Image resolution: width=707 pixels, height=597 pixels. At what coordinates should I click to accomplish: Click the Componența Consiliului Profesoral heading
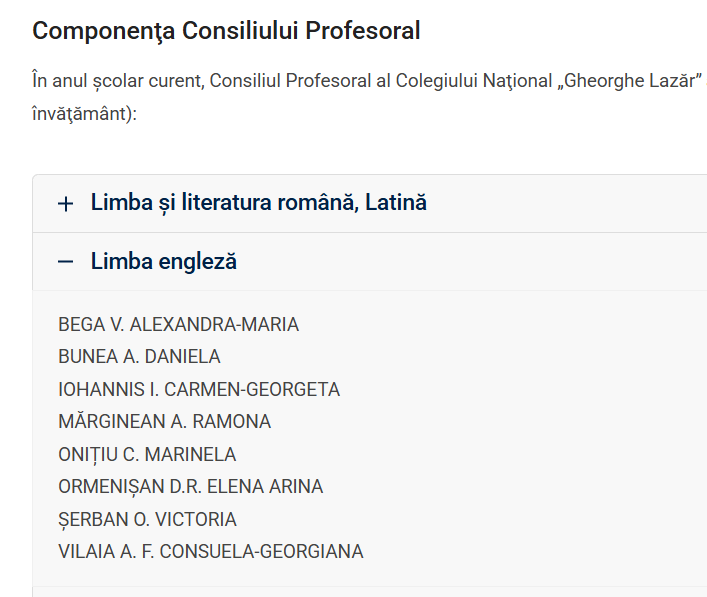[226, 31]
